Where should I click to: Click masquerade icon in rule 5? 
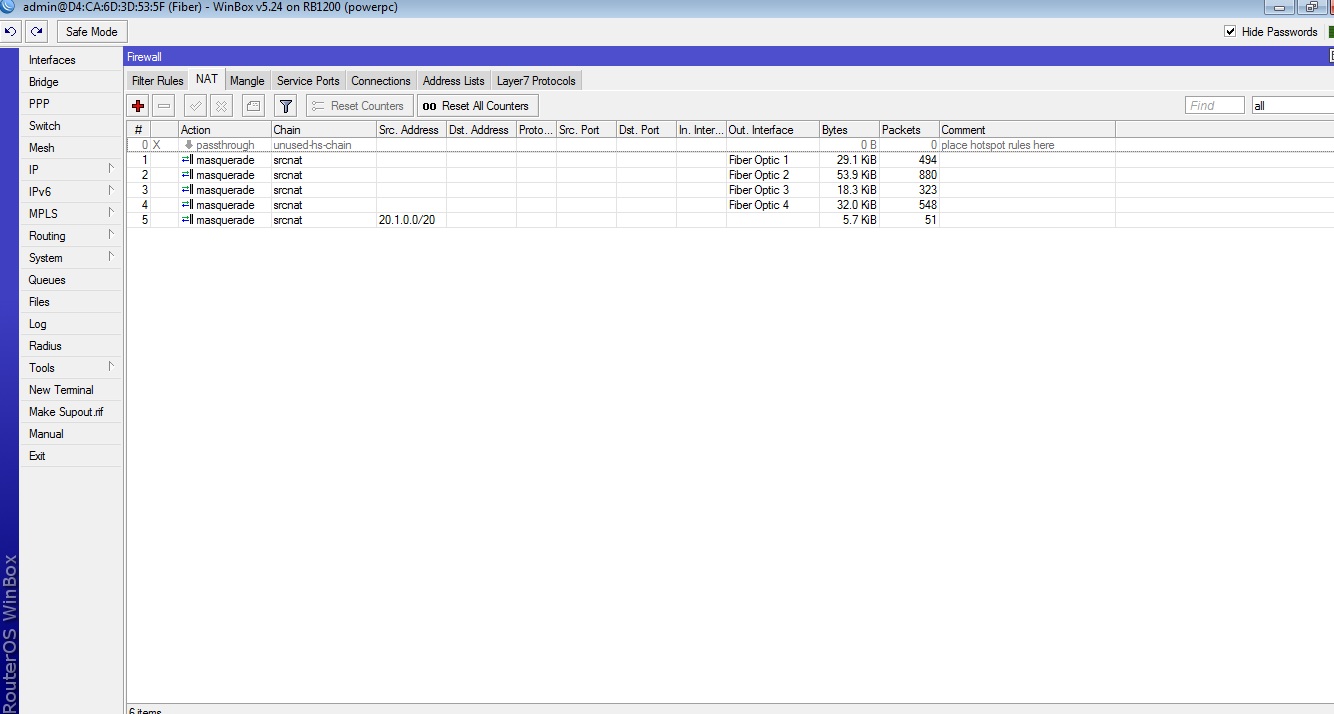point(187,220)
